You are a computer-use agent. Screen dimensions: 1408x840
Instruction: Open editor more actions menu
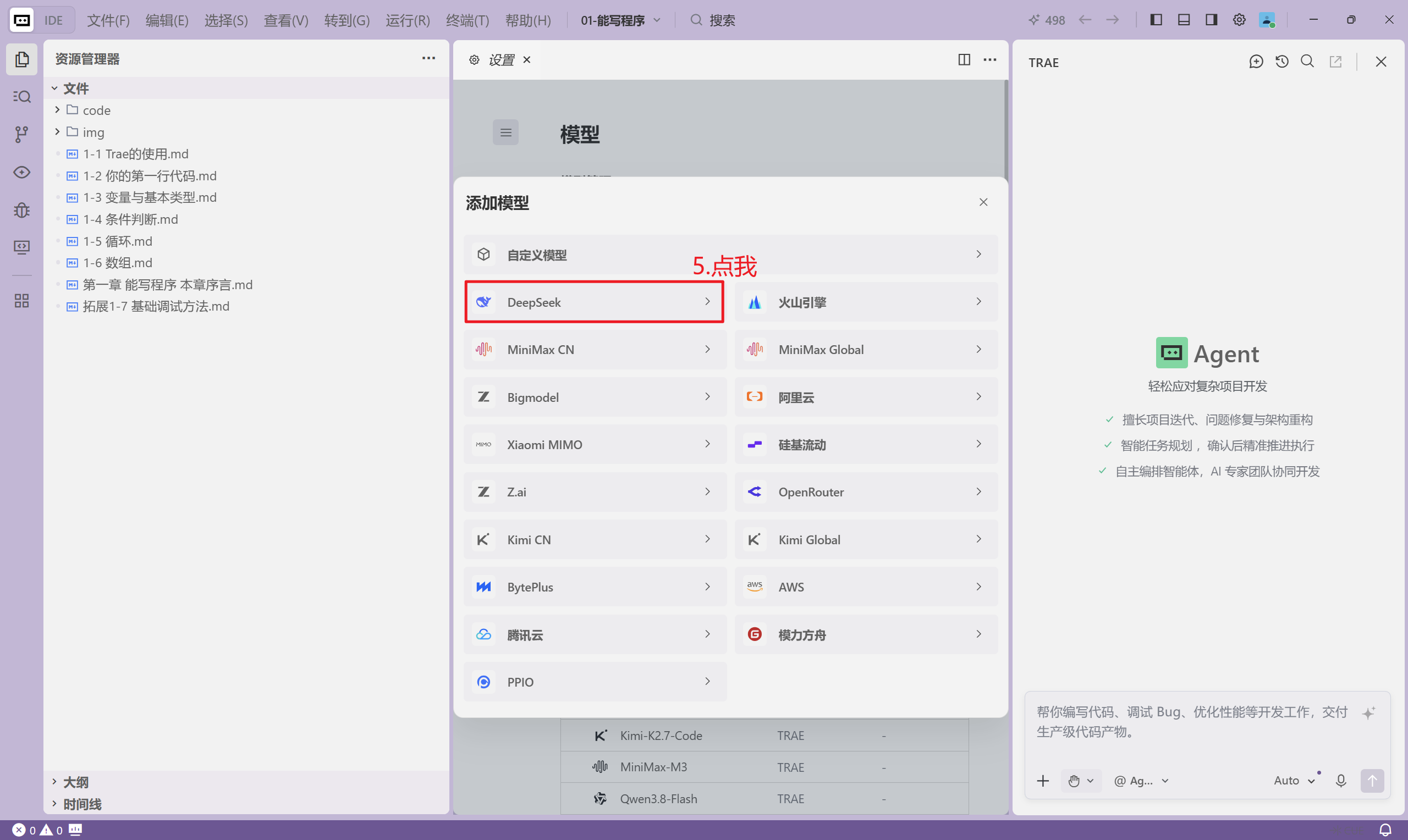(989, 59)
